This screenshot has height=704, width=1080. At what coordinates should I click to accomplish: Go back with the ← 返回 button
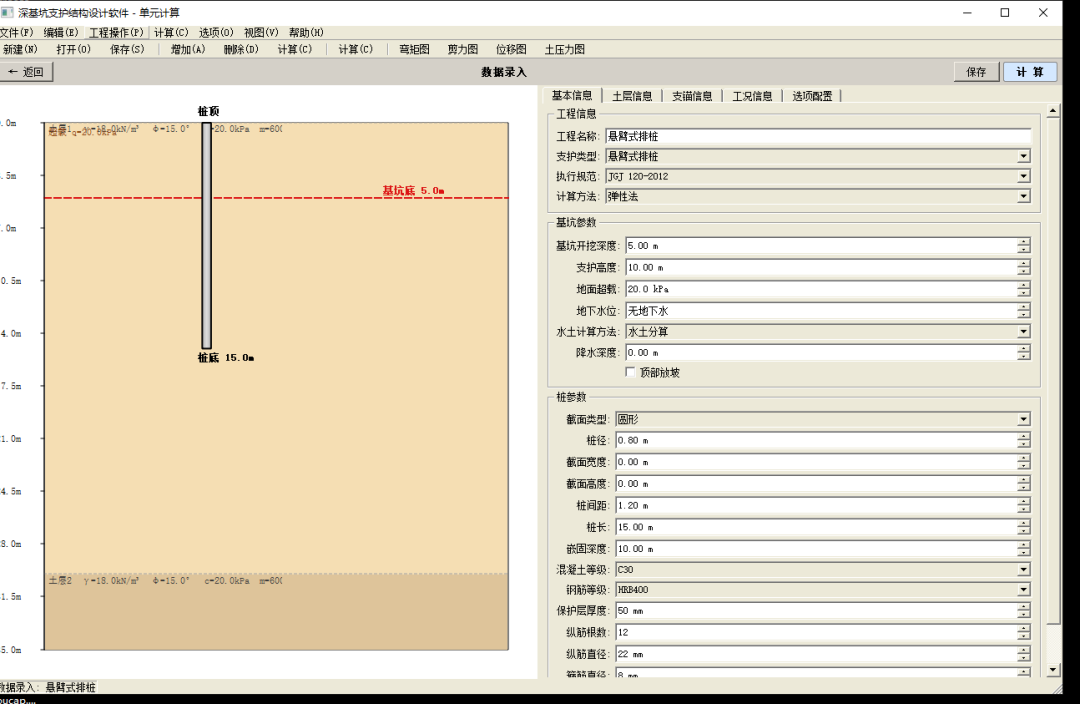pyautogui.click(x=26, y=72)
